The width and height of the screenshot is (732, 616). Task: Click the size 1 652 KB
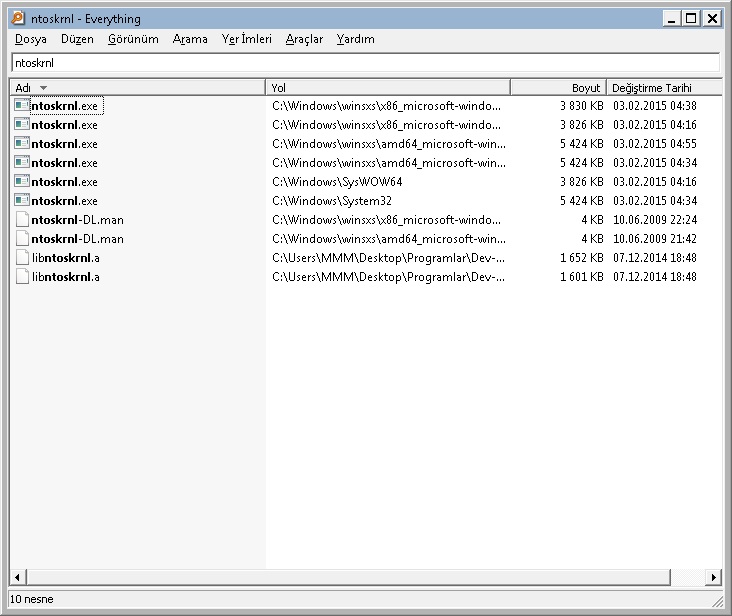pyautogui.click(x=582, y=258)
